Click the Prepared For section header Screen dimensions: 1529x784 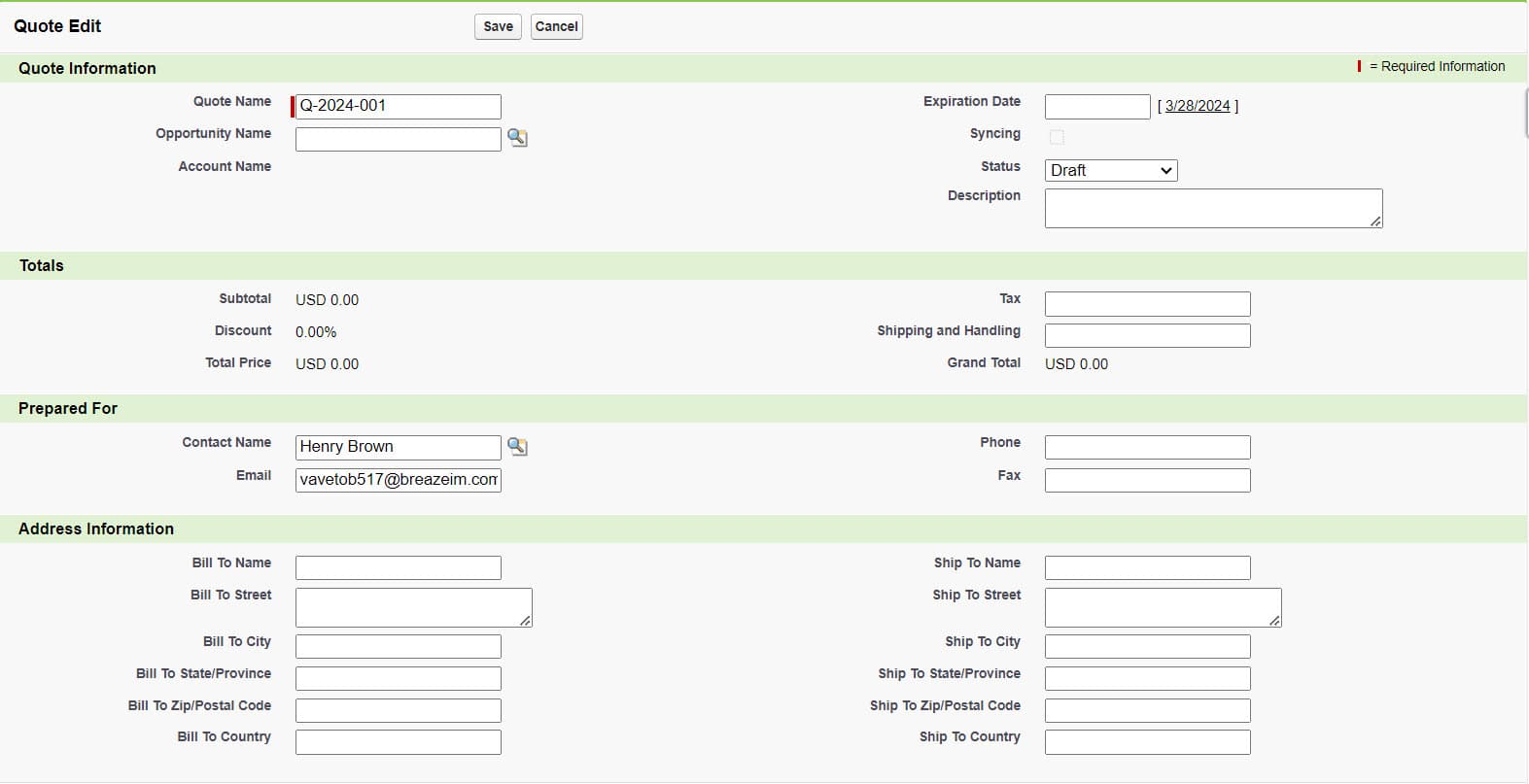pyautogui.click(x=68, y=408)
